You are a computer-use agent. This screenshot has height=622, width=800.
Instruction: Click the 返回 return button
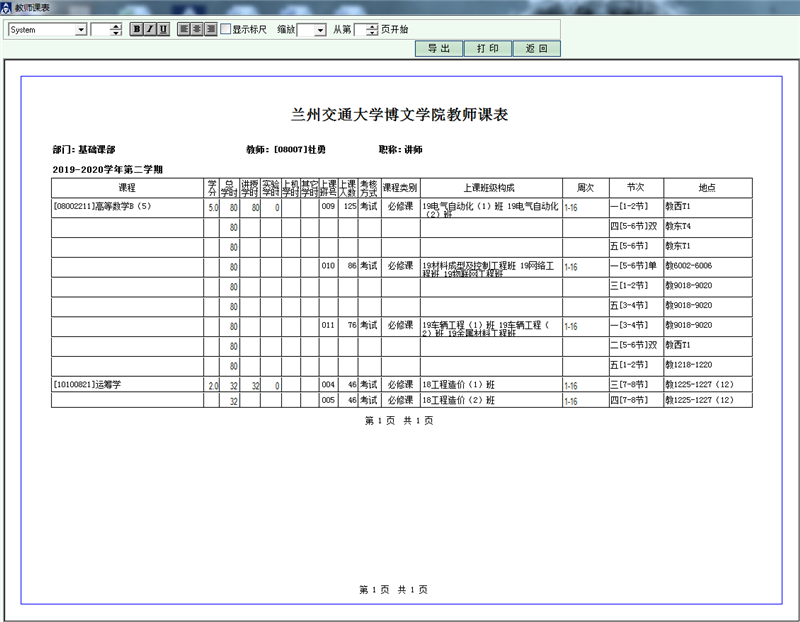pyautogui.click(x=536, y=48)
